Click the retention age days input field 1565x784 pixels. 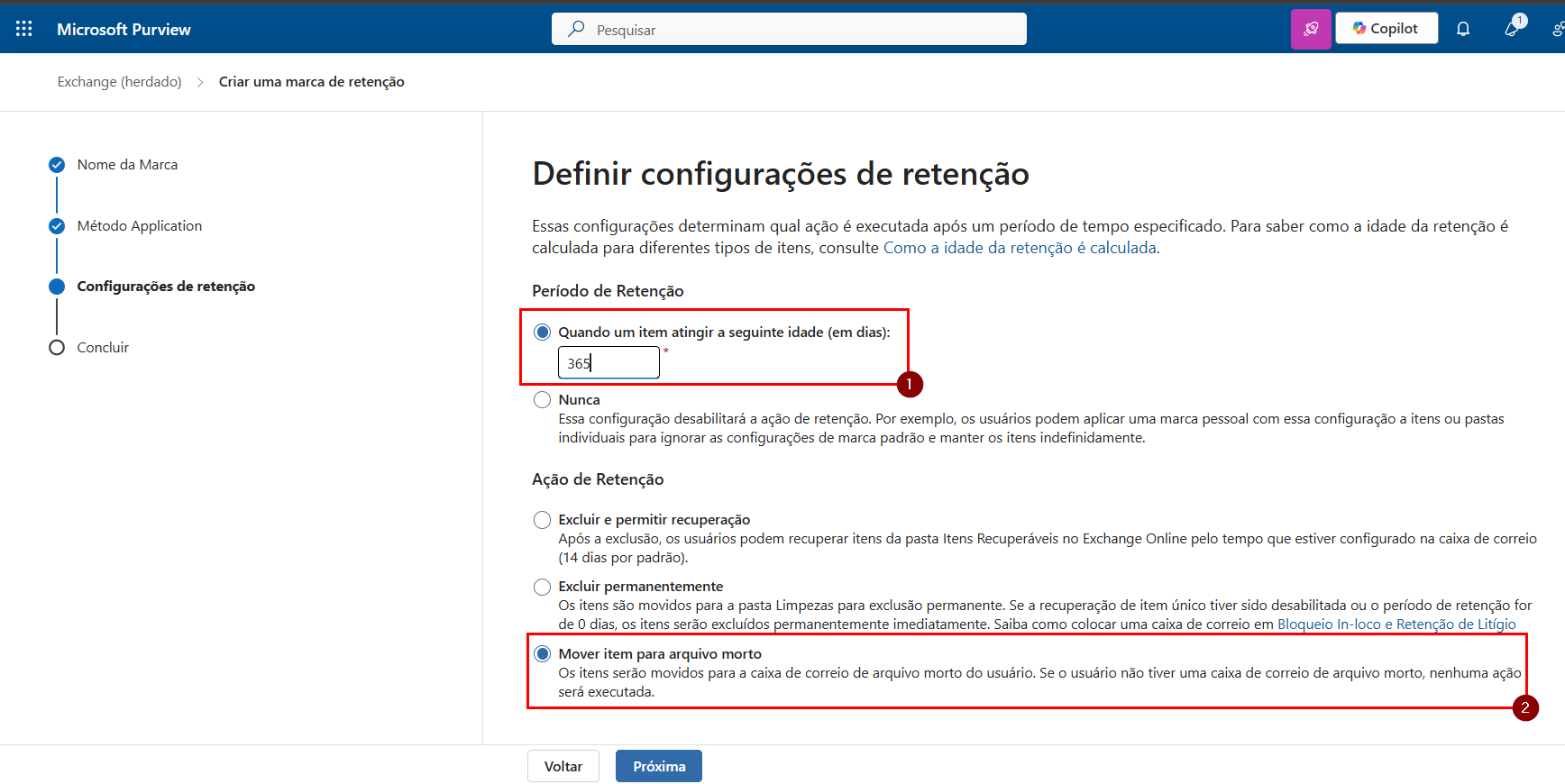point(609,363)
